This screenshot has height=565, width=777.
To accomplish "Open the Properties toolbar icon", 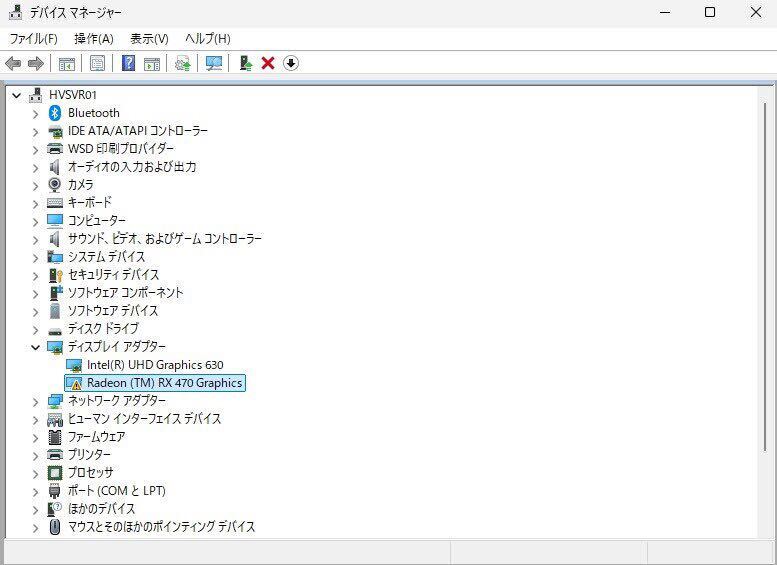I will (97, 63).
